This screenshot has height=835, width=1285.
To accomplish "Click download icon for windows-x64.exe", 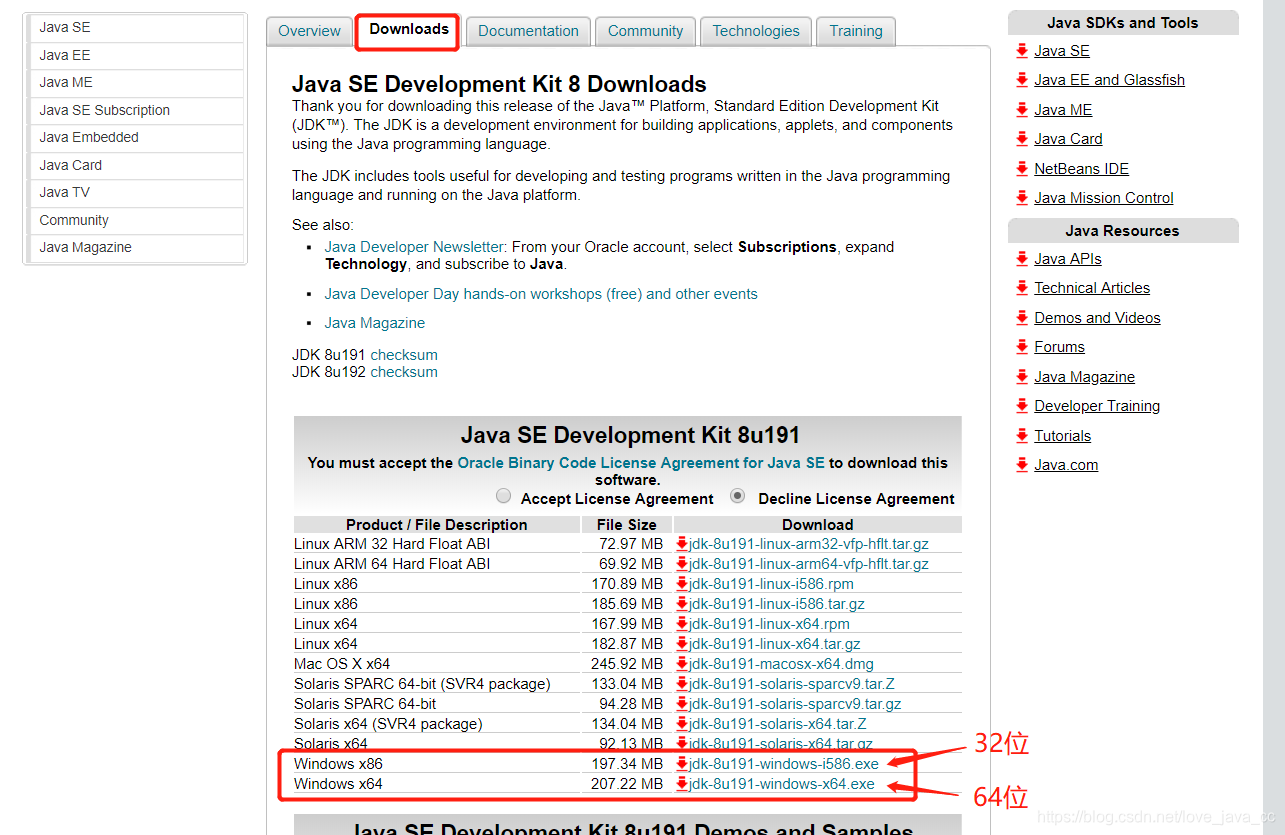I will pos(682,784).
